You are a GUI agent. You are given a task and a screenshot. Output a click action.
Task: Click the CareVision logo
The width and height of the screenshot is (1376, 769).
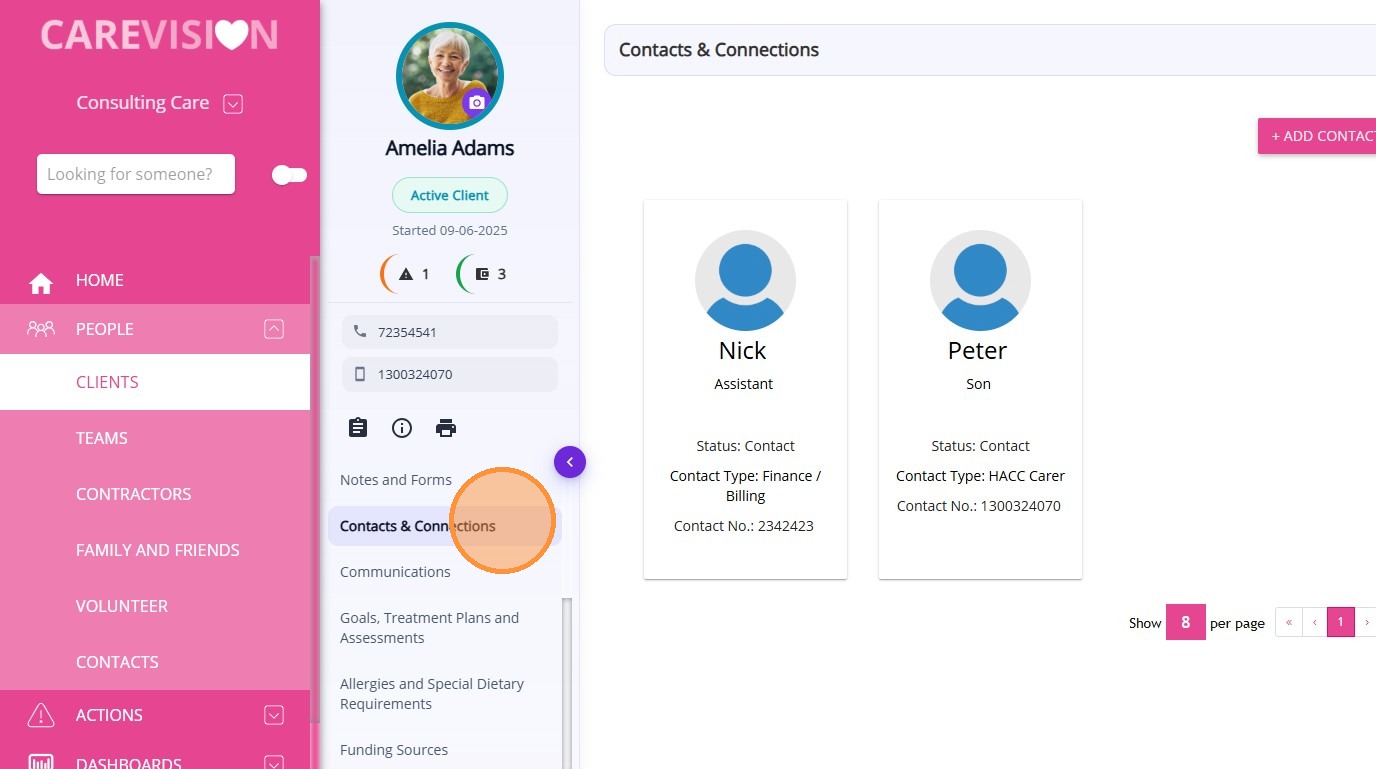[x=159, y=35]
